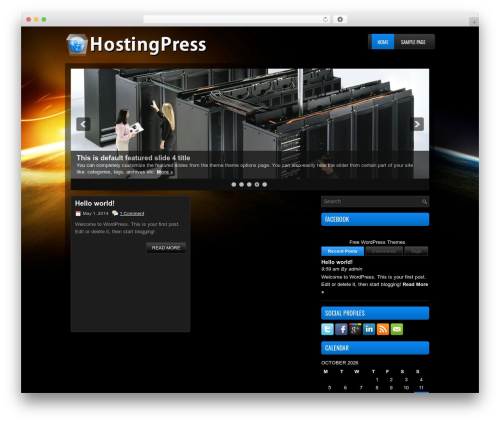Select the fifth slider pagination dot

[x=264, y=184]
